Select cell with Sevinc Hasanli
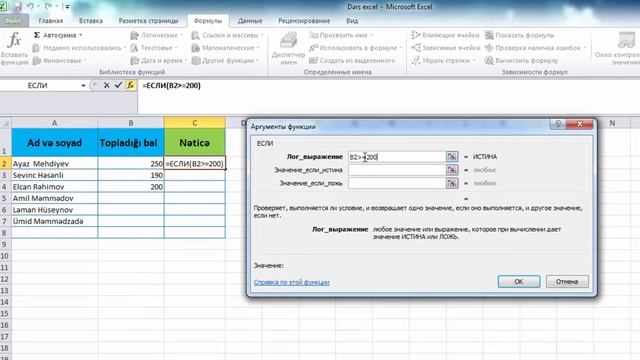Image resolution: width=640 pixels, height=360 pixels. [x=54, y=175]
